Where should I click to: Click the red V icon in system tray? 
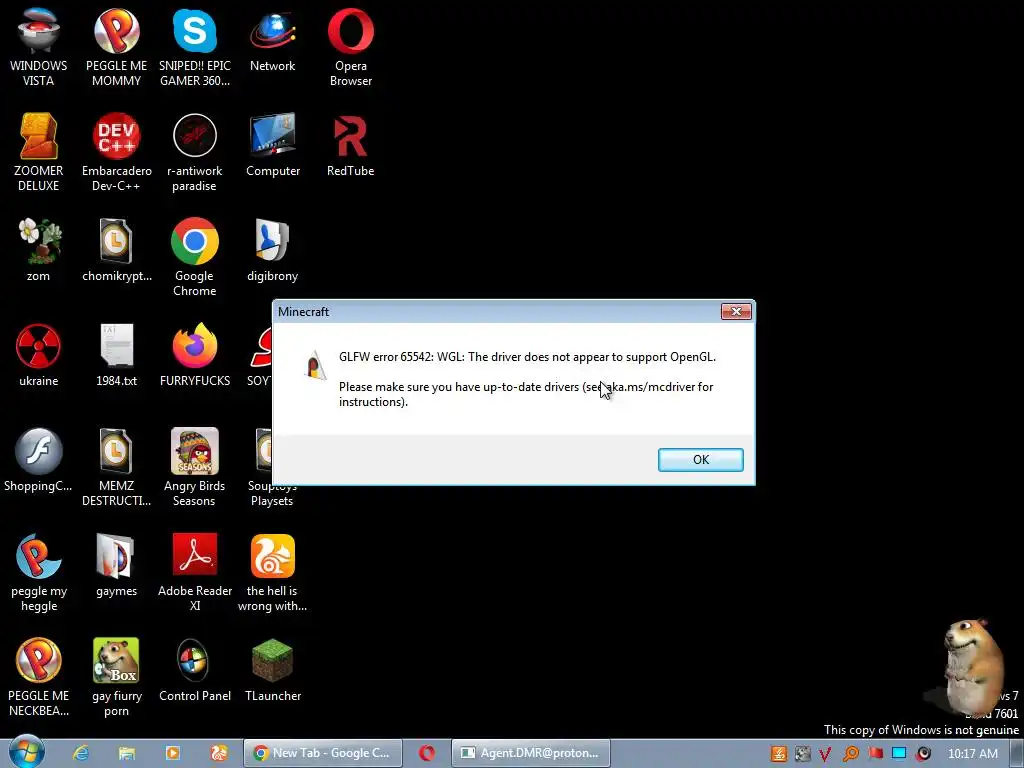click(x=825, y=754)
